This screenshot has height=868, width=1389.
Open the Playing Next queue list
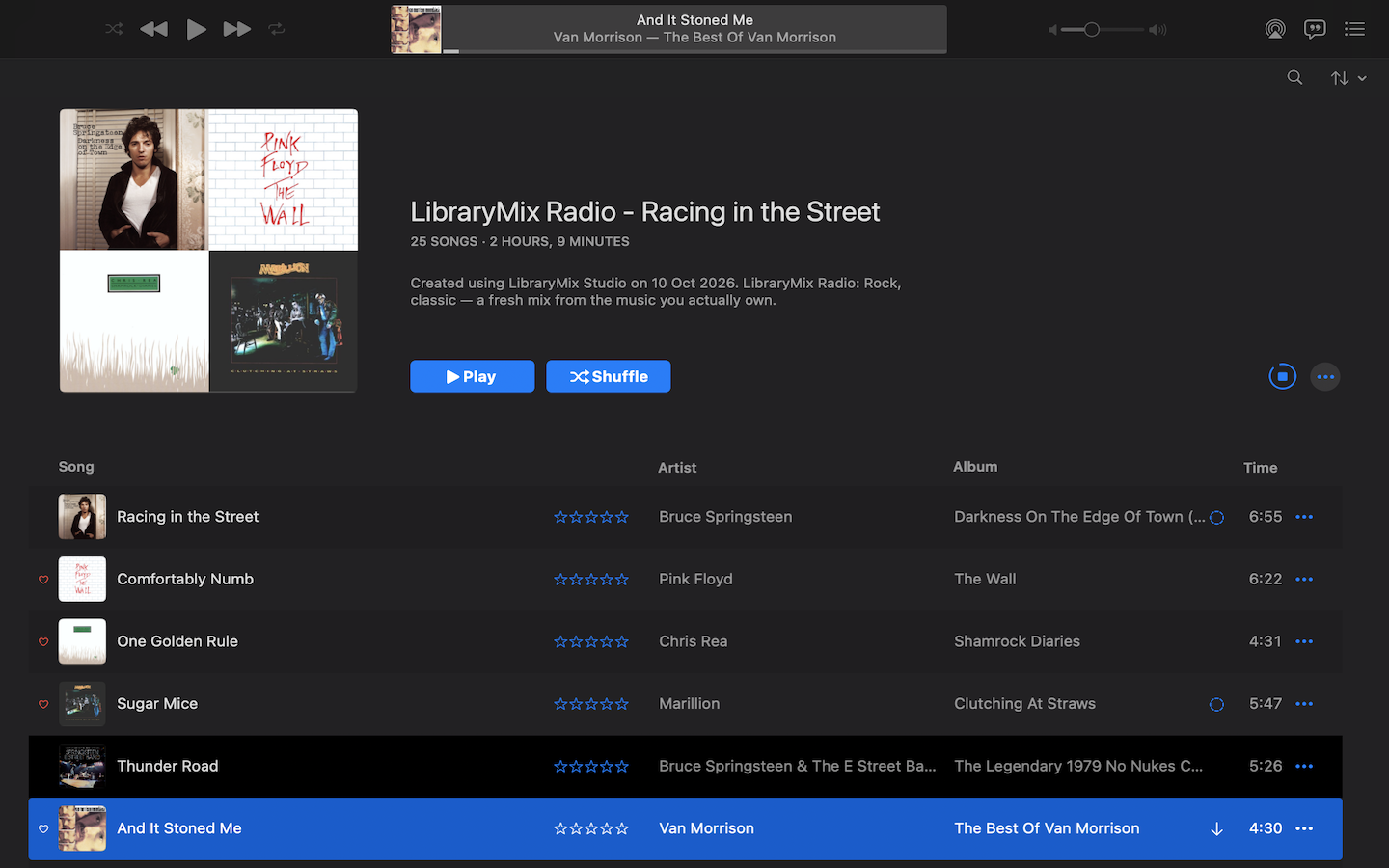1354,29
